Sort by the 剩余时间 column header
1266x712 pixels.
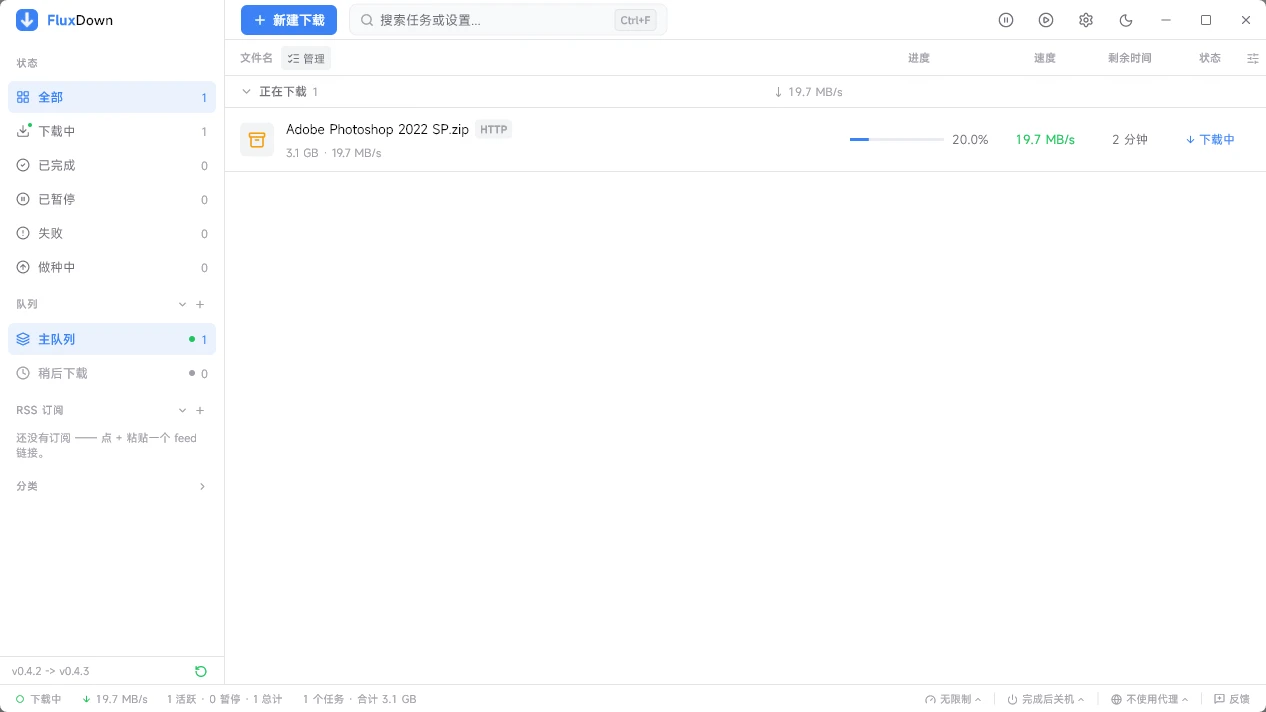(1130, 58)
